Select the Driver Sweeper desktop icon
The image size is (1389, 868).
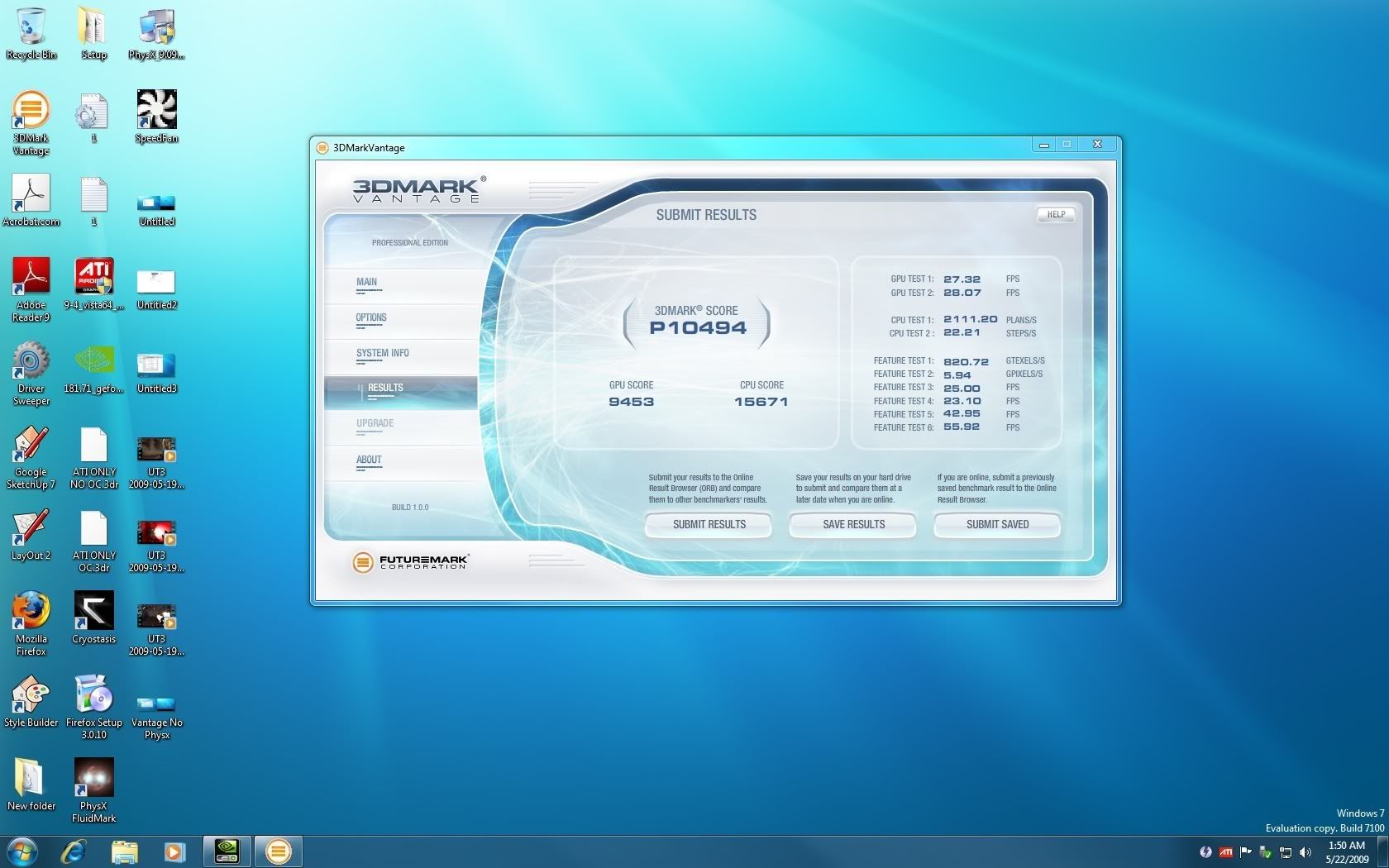point(31,374)
